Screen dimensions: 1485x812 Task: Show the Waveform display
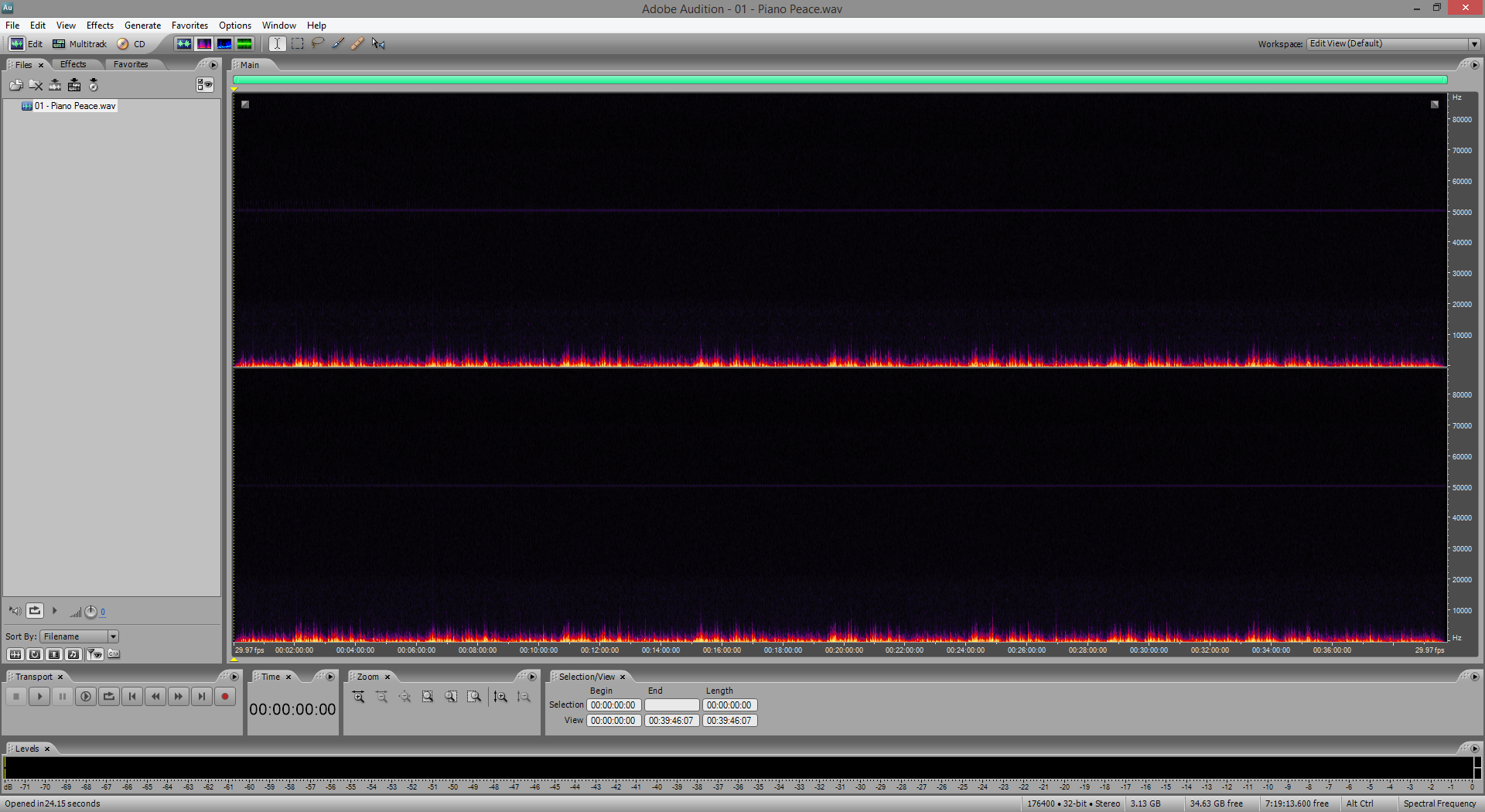(x=184, y=44)
